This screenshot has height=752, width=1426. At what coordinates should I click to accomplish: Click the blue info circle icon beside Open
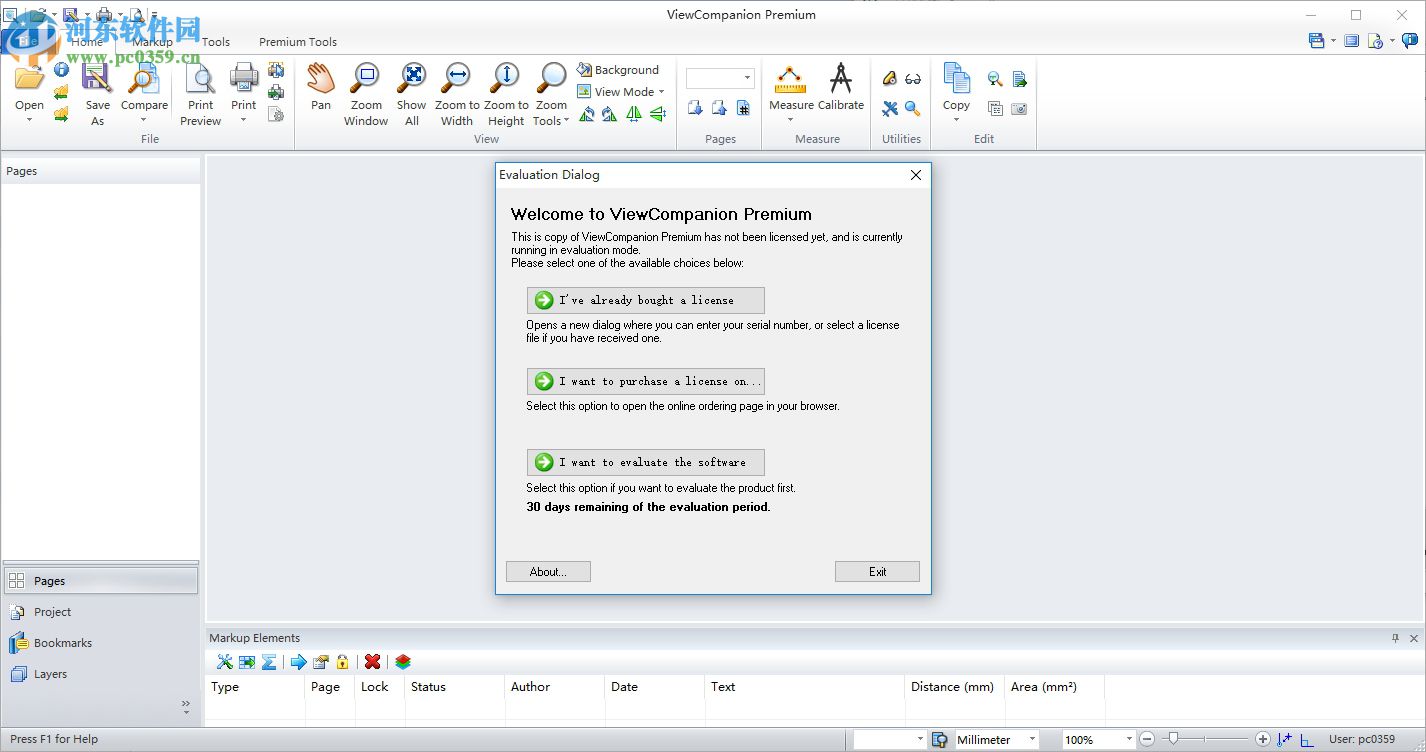pos(61,70)
